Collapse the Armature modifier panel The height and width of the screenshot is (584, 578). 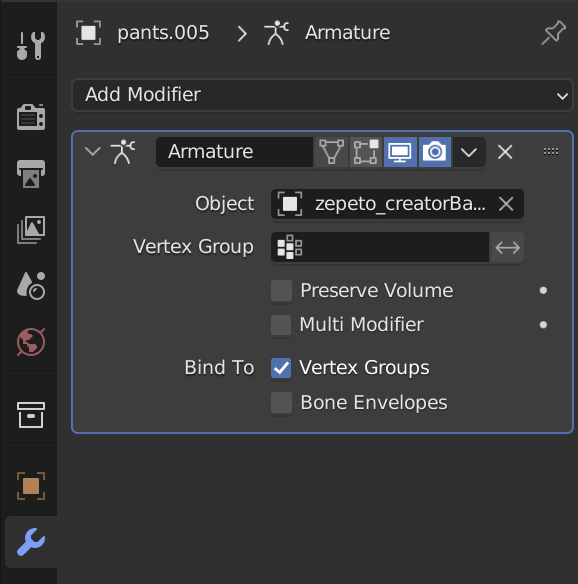click(x=92, y=152)
